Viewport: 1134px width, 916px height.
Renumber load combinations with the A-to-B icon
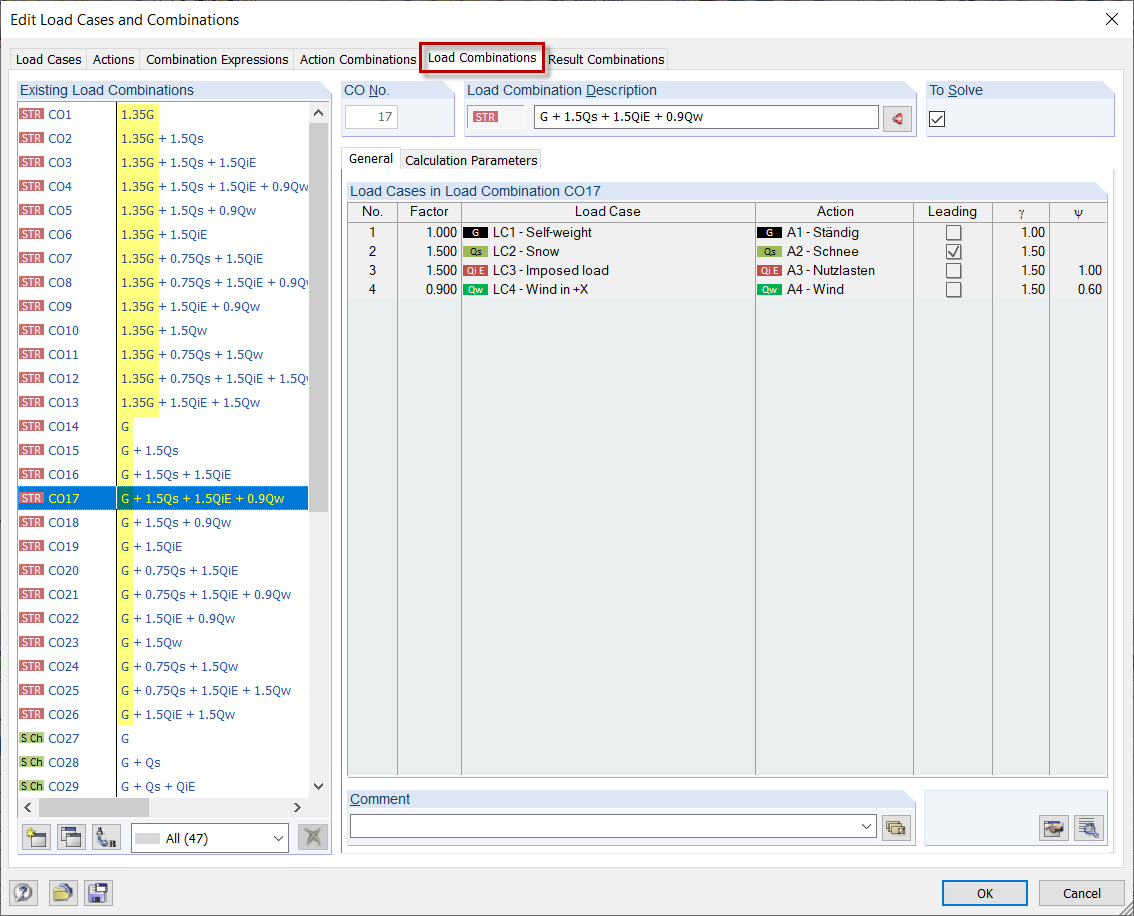click(107, 838)
